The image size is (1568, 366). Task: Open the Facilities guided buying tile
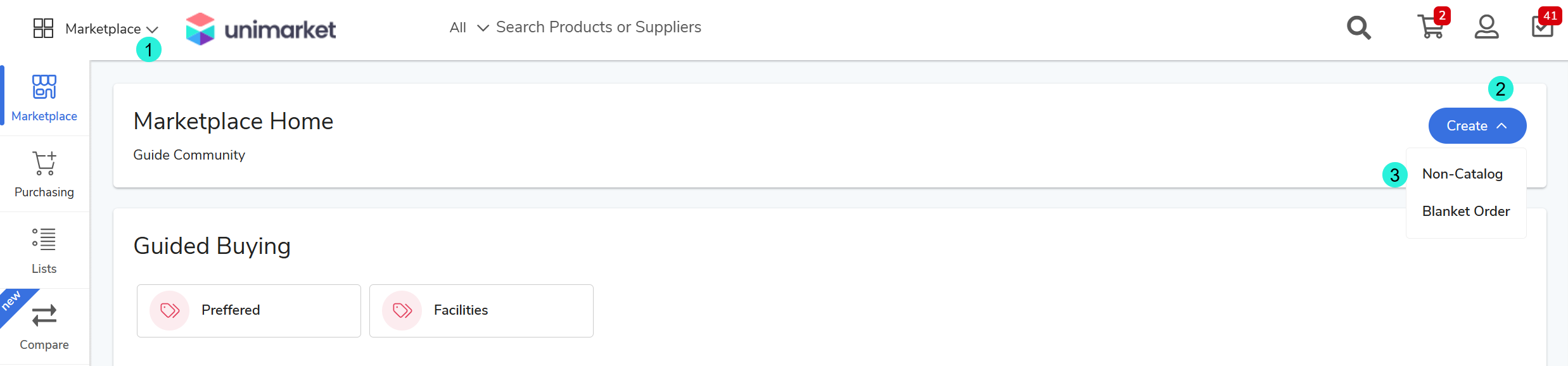(x=481, y=310)
